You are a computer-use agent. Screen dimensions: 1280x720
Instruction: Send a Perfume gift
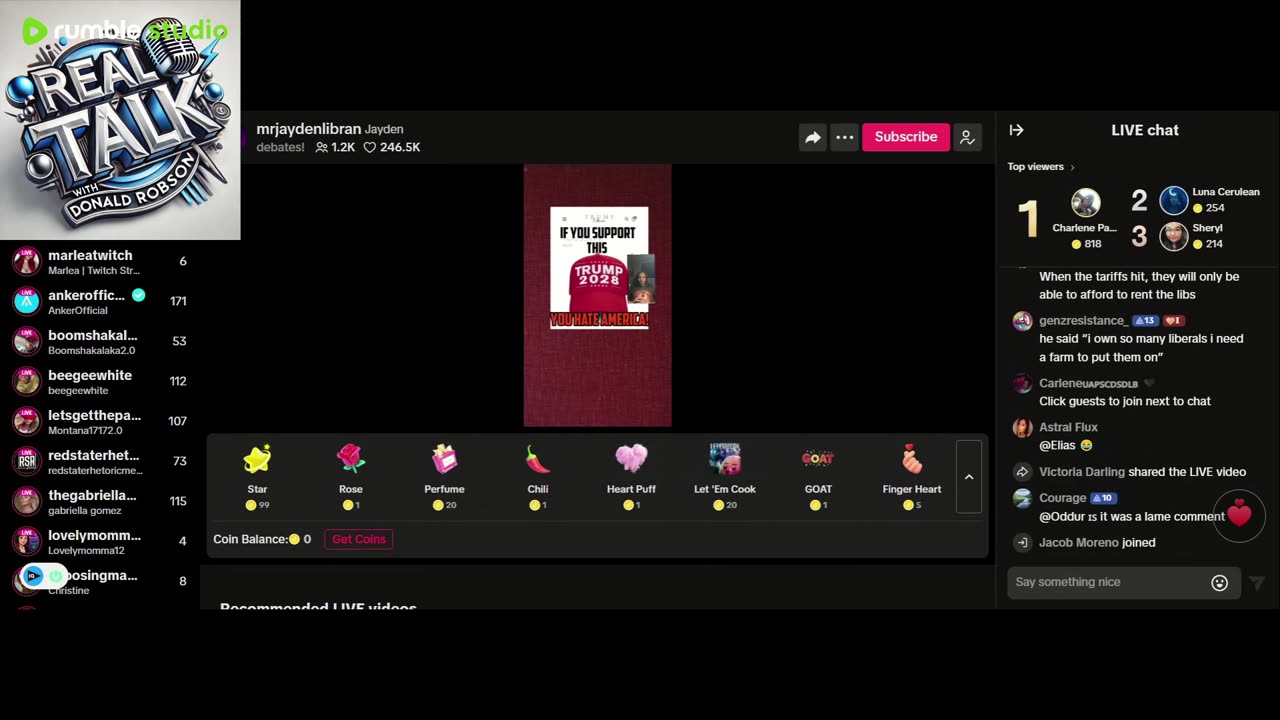pyautogui.click(x=444, y=476)
